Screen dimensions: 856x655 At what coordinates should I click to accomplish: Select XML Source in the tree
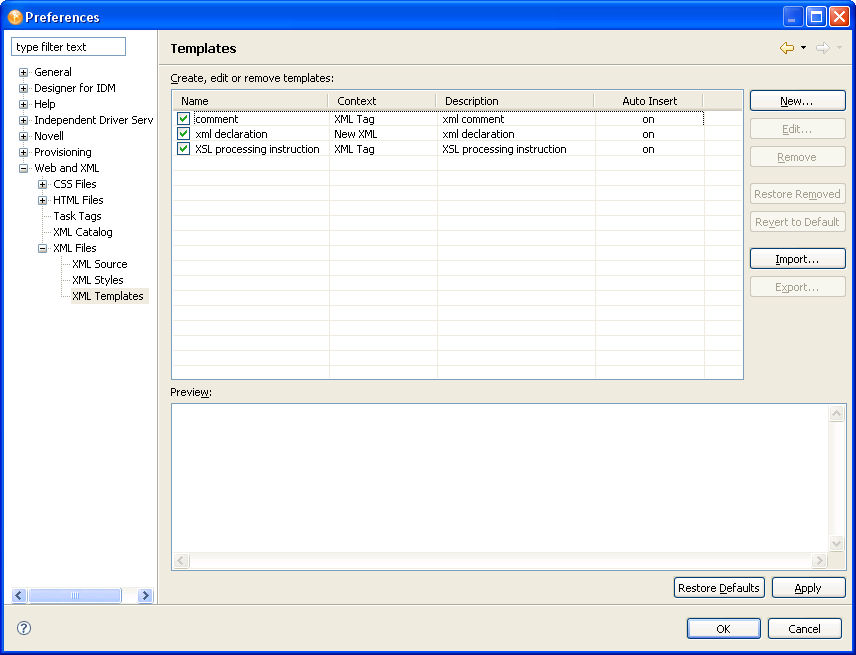pyautogui.click(x=99, y=264)
